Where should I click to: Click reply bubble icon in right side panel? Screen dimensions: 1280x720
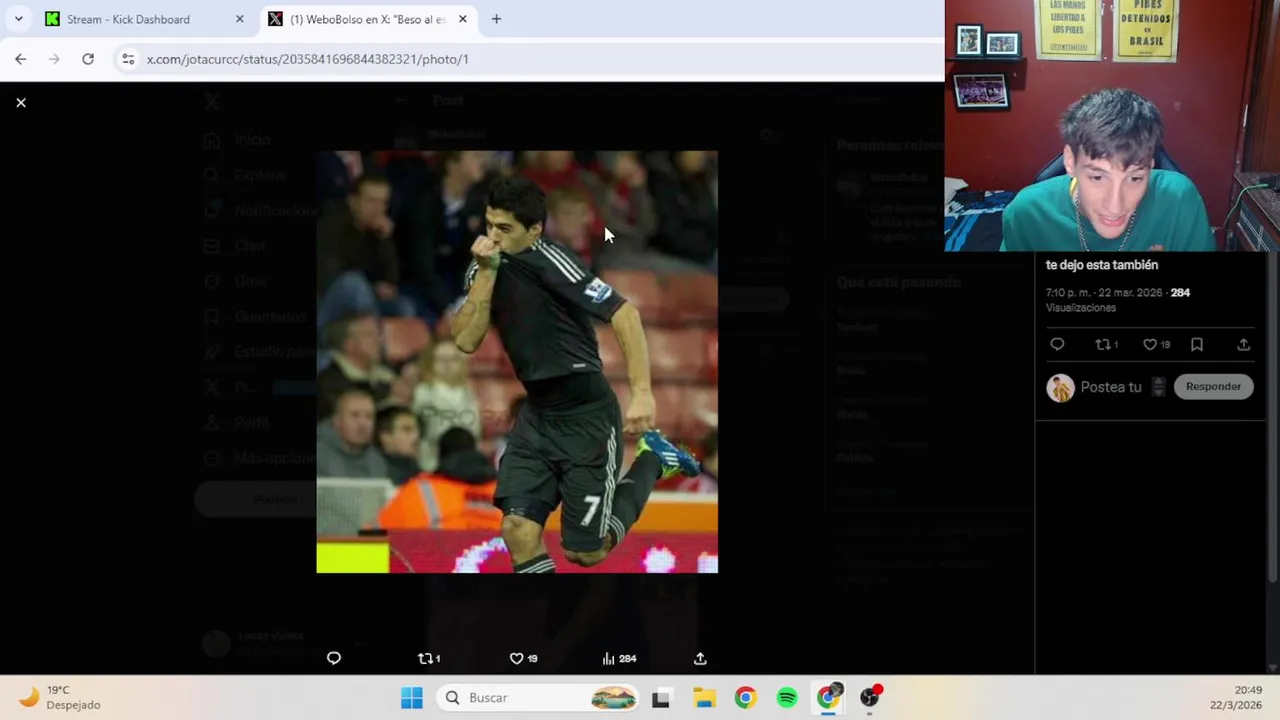1057,344
